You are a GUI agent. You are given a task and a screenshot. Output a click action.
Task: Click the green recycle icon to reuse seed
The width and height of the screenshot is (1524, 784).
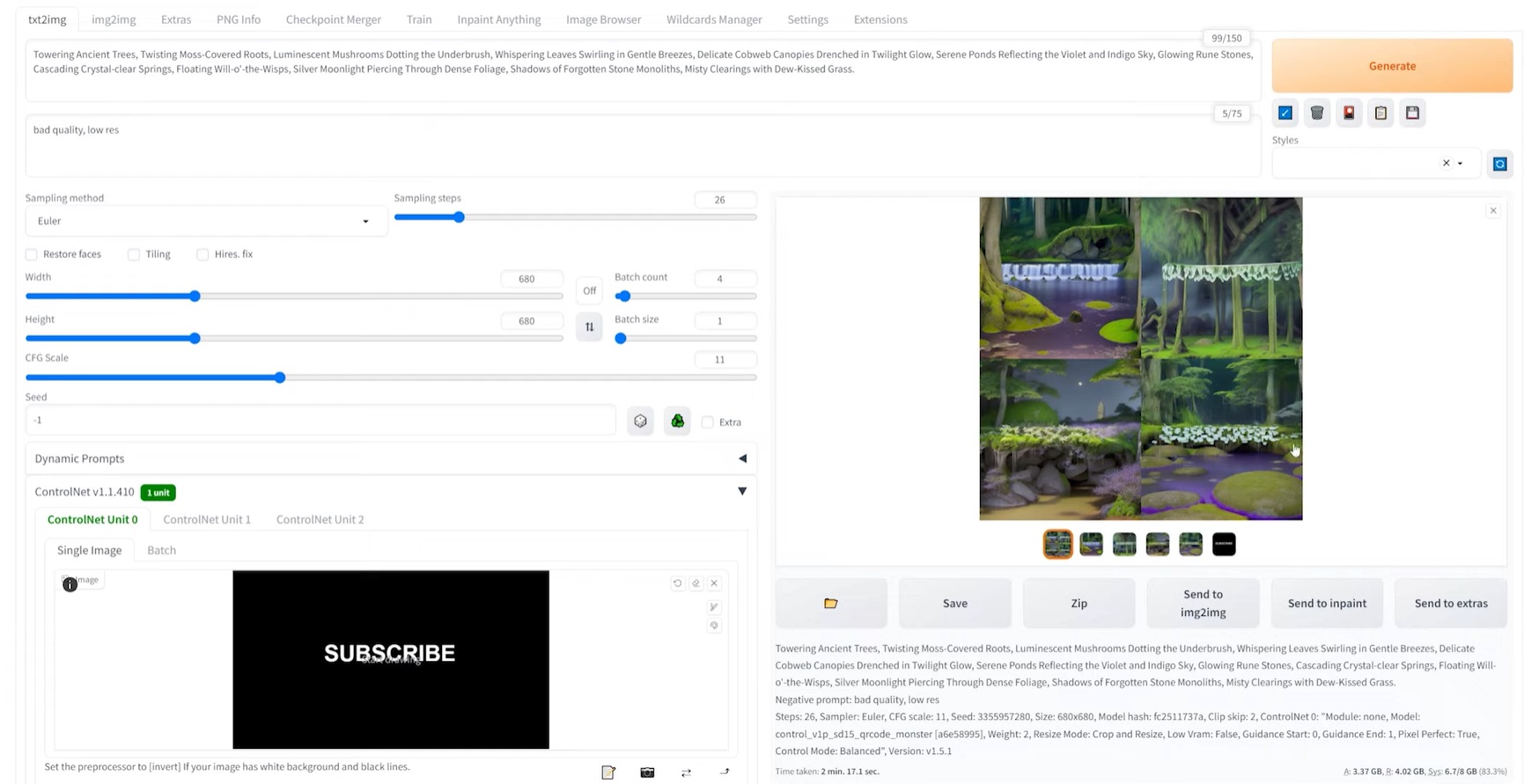click(678, 421)
